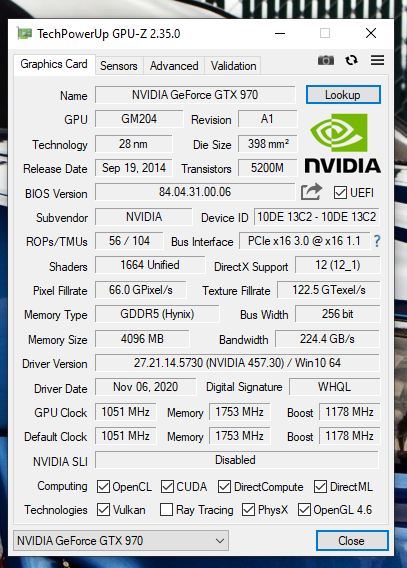The width and height of the screenshot is (407, 568).
Task: Click the refresh arrows icon
Action: pos(351,60)
